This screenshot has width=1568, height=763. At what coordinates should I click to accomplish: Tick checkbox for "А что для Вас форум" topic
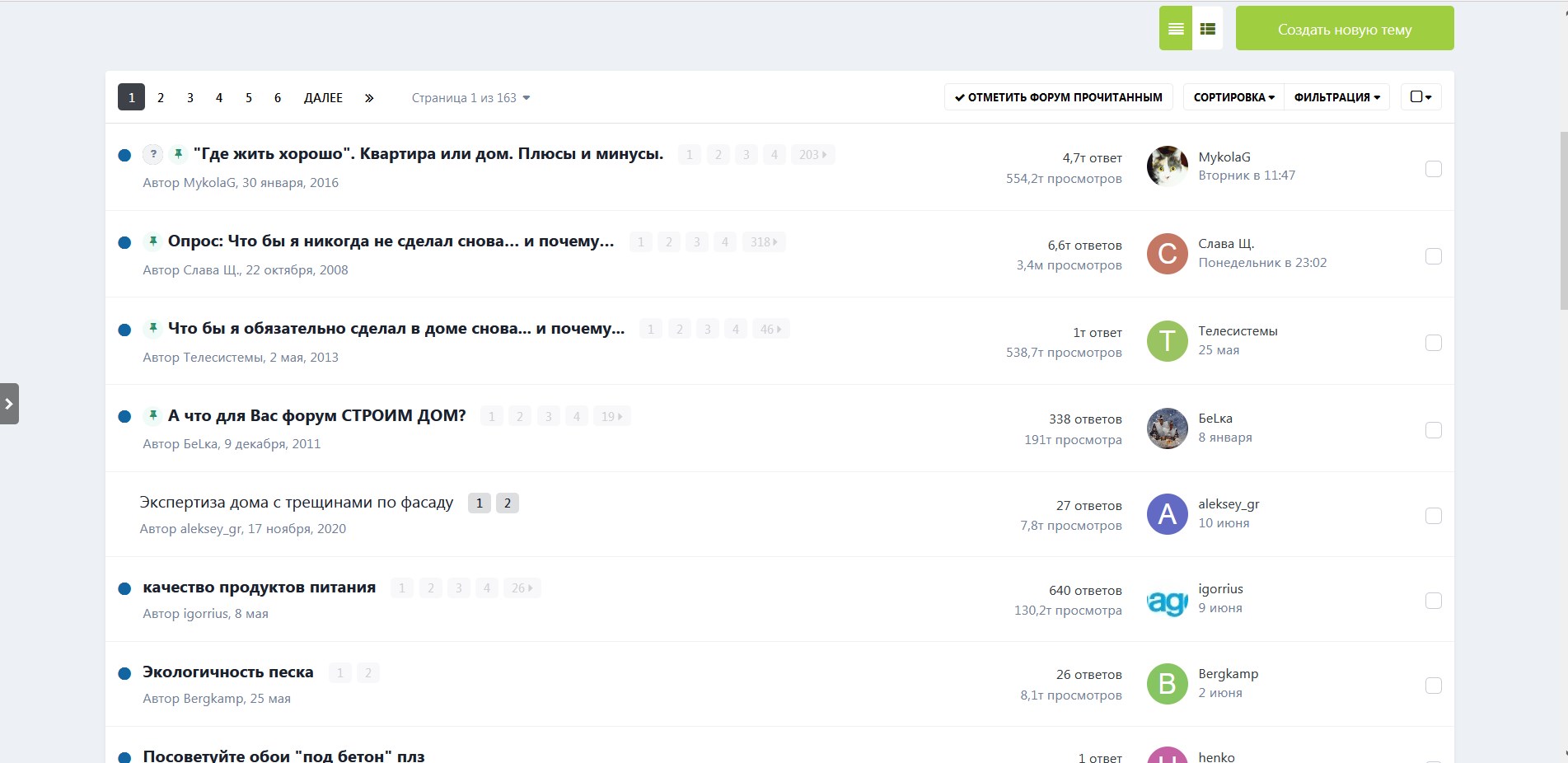pos(1434,430)
